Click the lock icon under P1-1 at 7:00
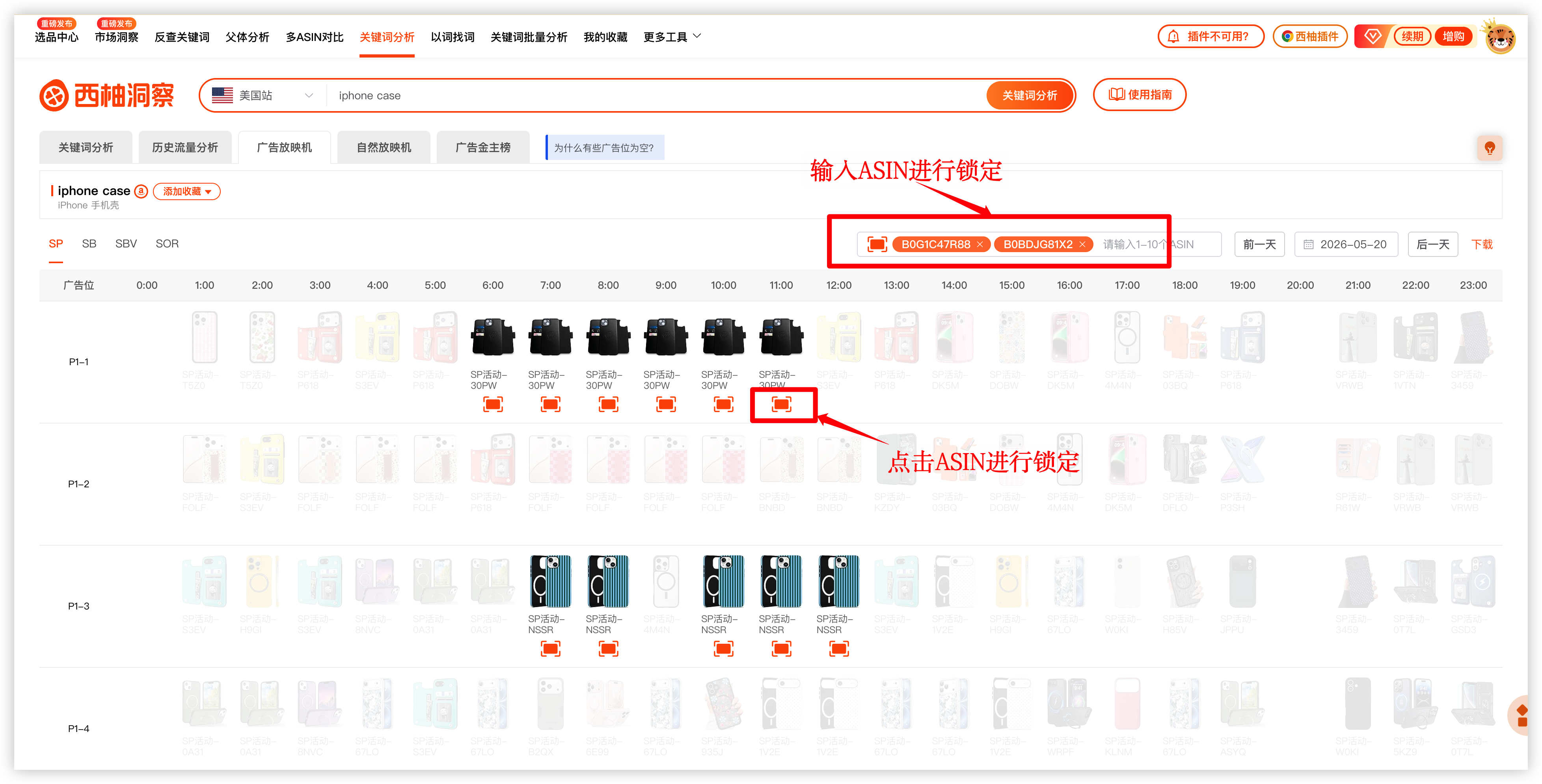This screenshot has width=1542, height=784. pyautogui.click(x=551, y=405)
